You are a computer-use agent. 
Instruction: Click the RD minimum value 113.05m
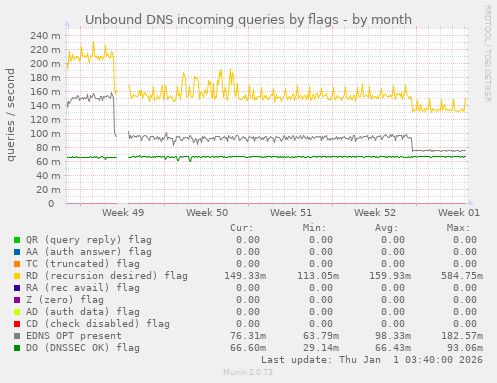click(318, 276)
